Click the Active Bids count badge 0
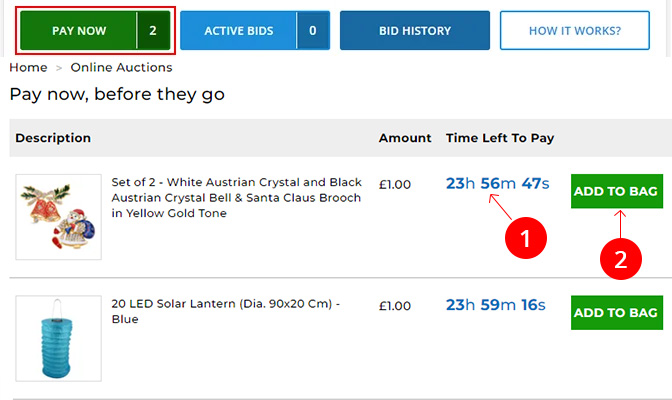The image size is (672, 400). [313, 31]
